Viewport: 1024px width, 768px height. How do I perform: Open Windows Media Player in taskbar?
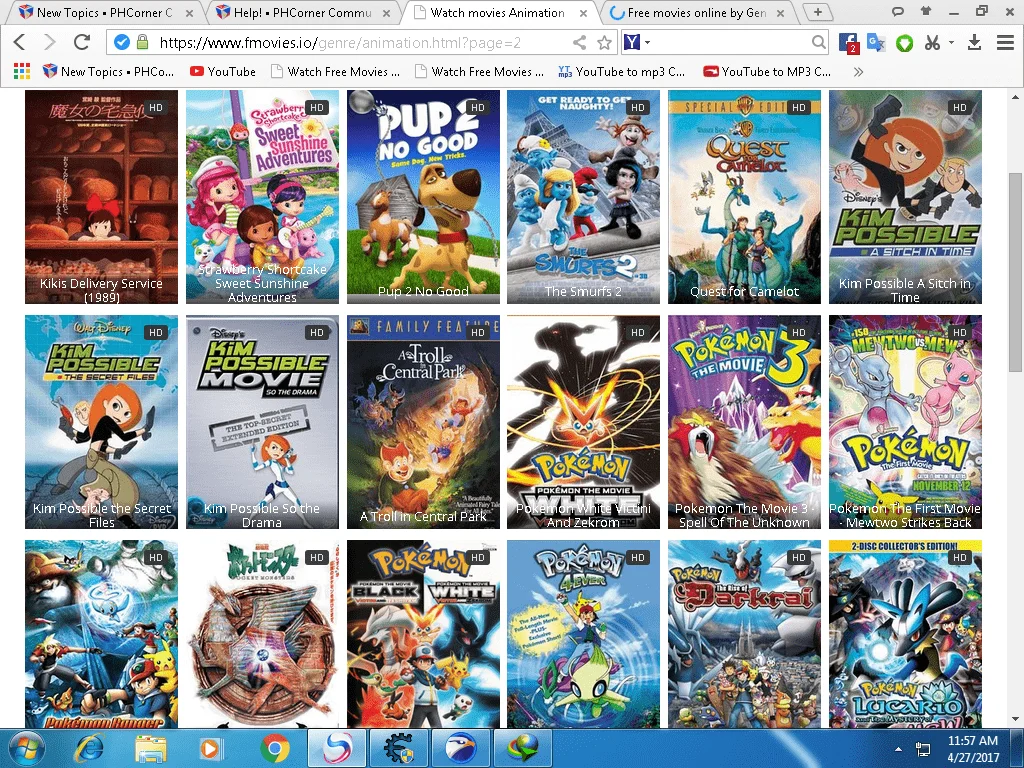[210, 748]
